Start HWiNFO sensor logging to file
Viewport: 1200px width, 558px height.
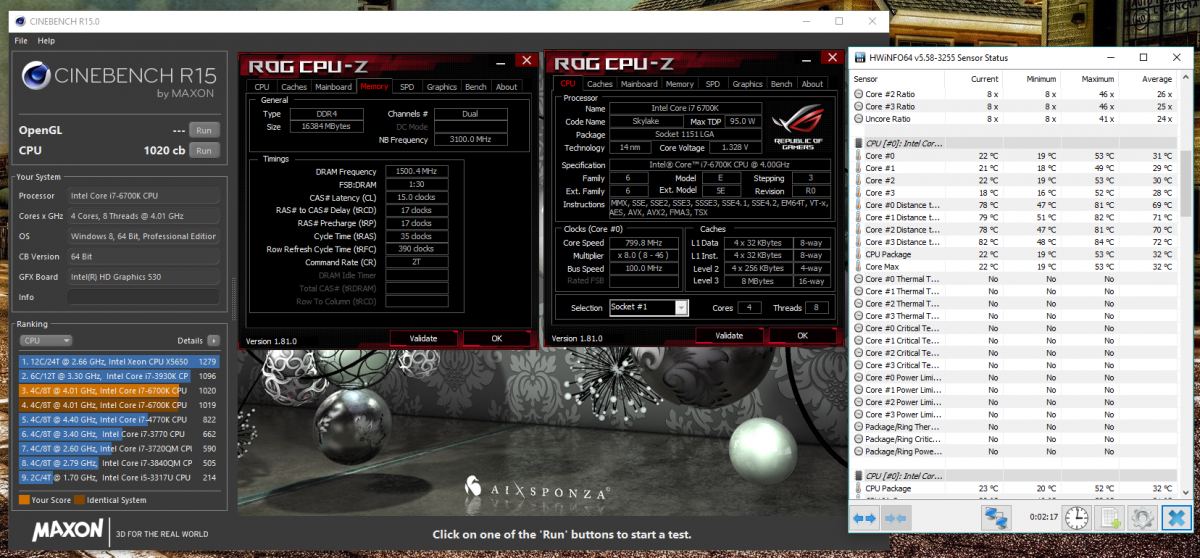[1110, 517]
